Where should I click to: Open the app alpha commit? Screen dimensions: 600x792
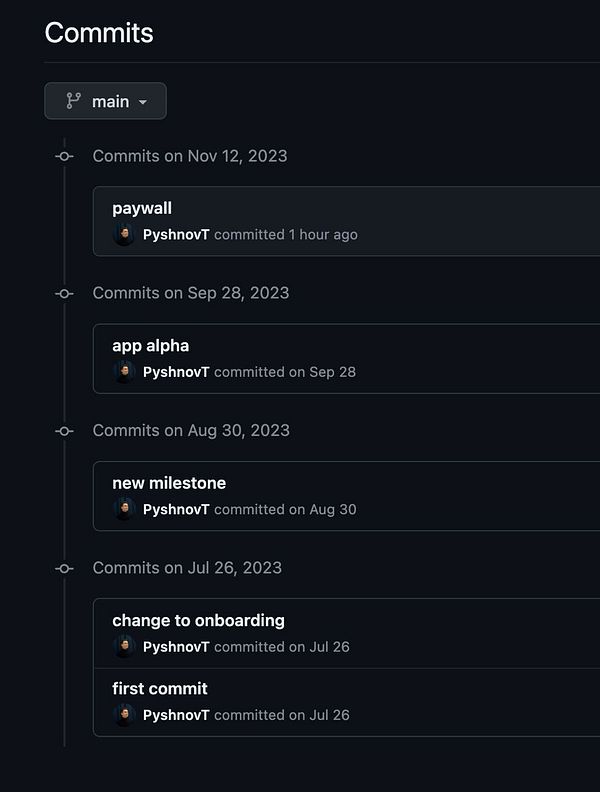click(150, 346)
